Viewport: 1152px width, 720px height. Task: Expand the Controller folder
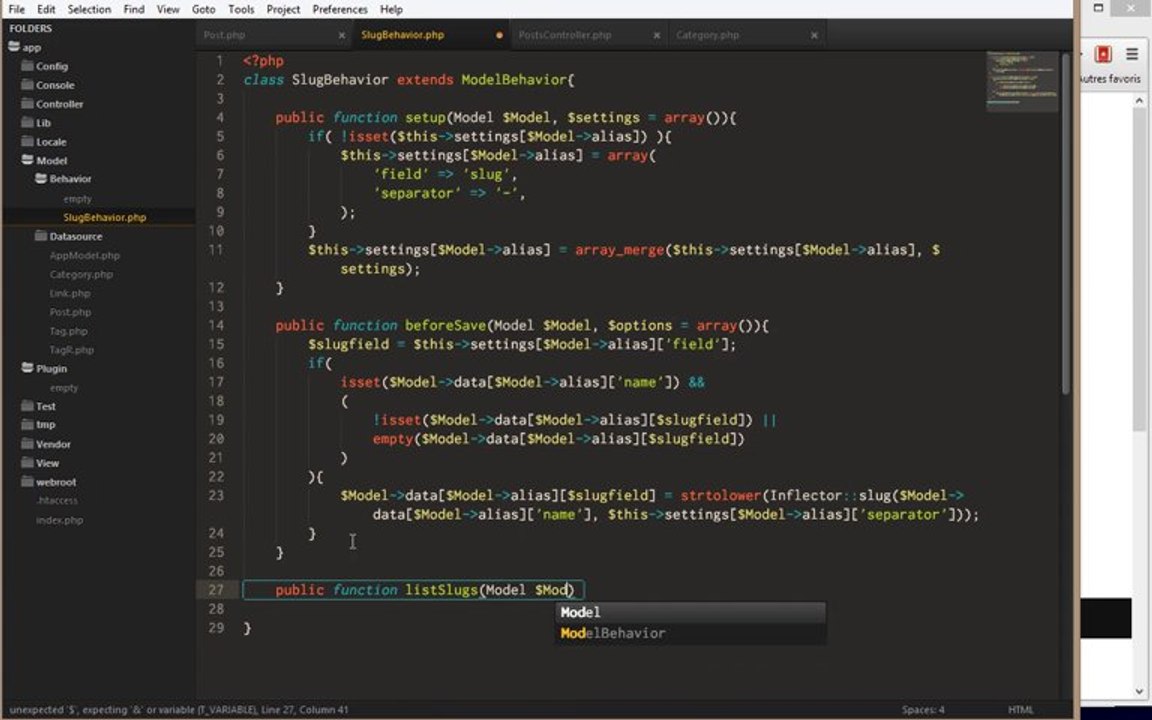pos(52,104)
